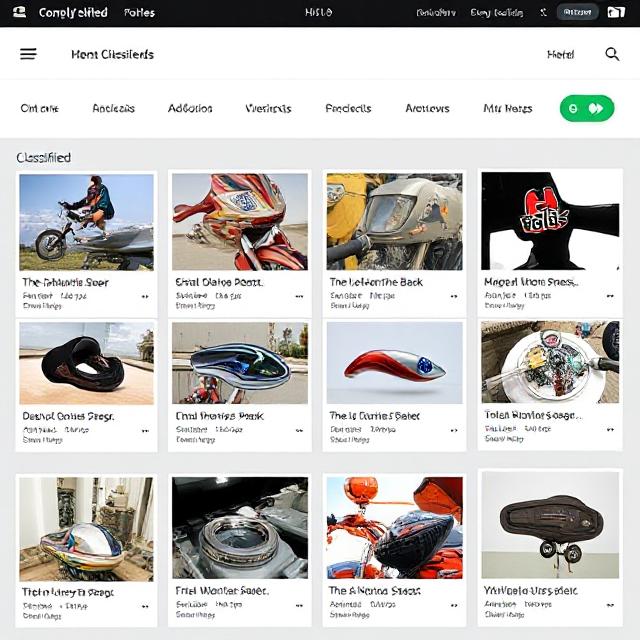The height and width of the screenshot is (640, 640).
Task: Click 'Deshol Colles Stegr' listing title
Action: 68,416
